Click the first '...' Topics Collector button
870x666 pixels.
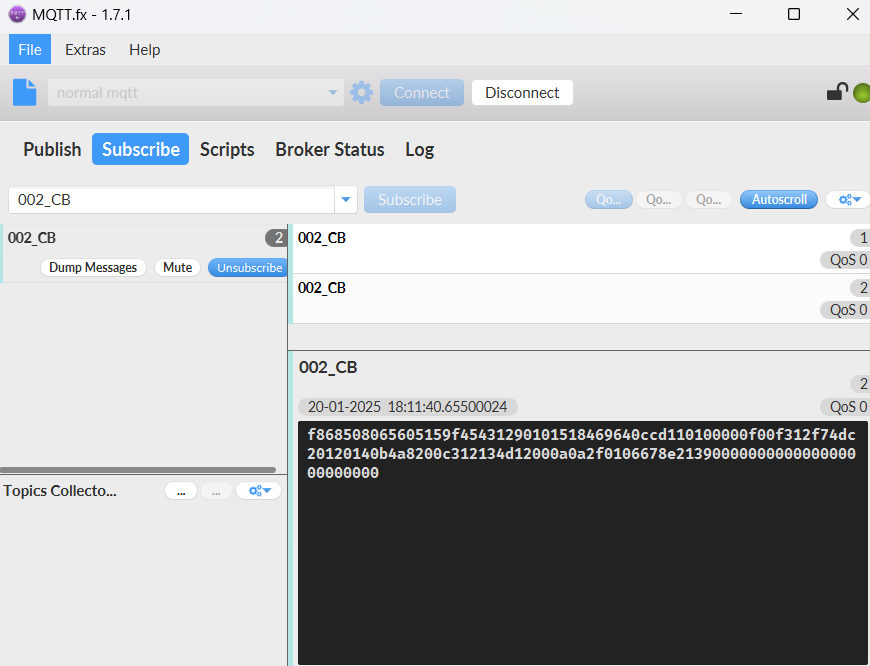tap(181, 491)
